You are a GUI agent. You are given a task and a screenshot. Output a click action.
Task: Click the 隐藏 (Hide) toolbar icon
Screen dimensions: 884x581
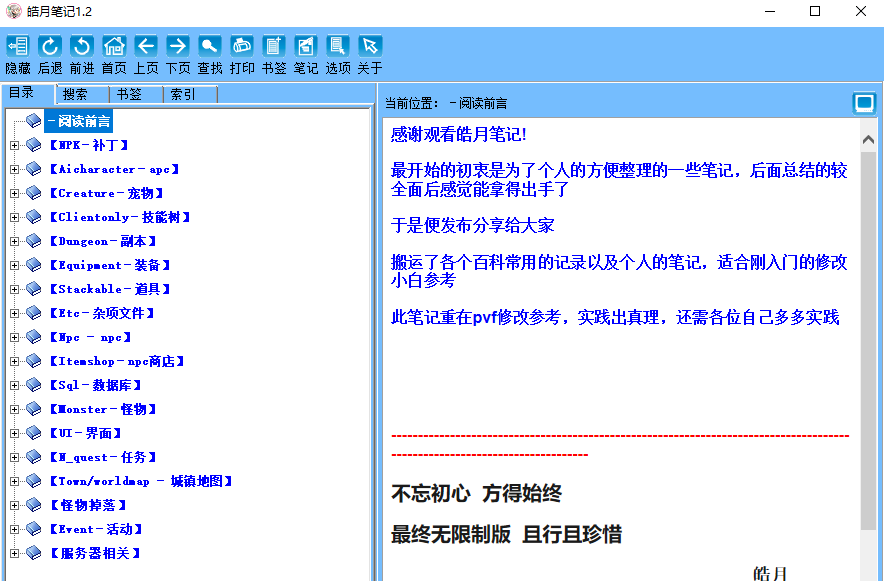click(x=17, y=46)
